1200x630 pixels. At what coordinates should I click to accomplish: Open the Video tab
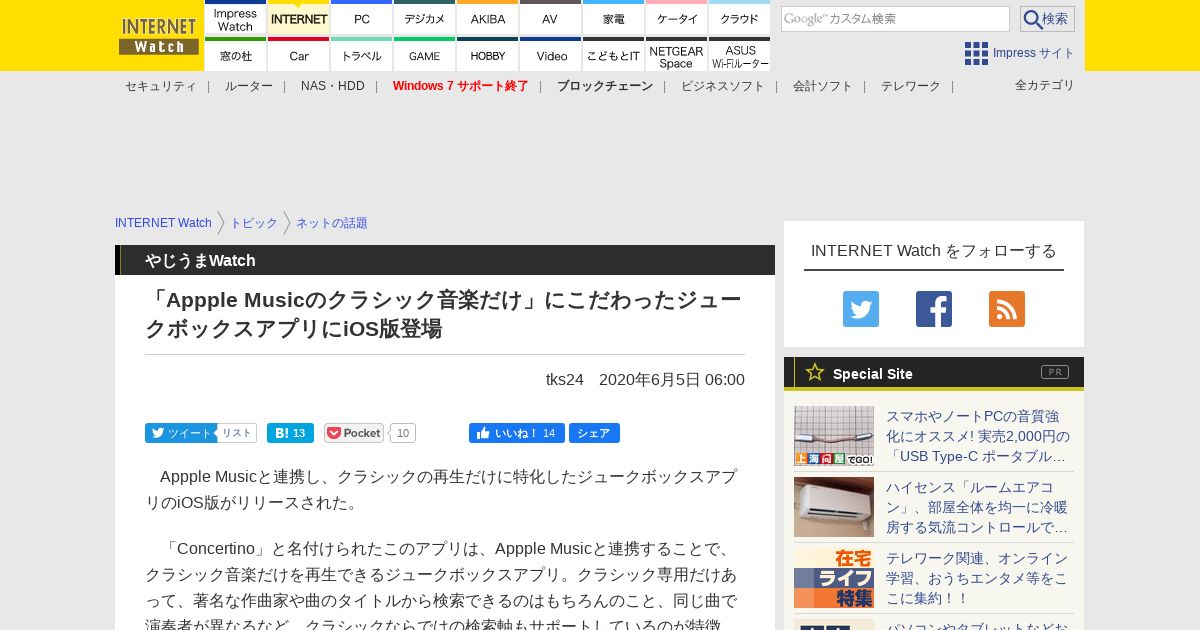550,55
